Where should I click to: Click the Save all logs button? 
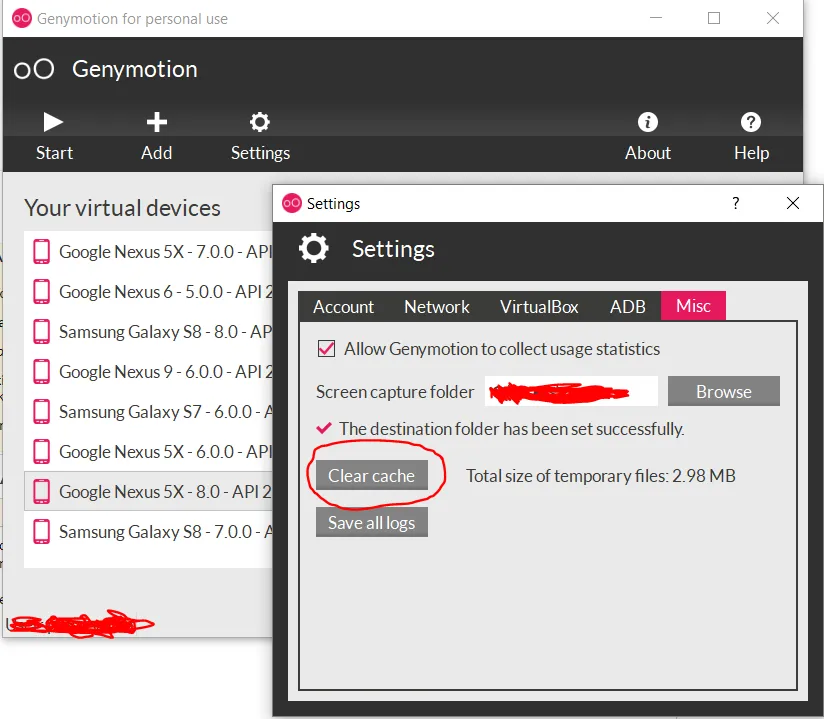coord(372,522)
